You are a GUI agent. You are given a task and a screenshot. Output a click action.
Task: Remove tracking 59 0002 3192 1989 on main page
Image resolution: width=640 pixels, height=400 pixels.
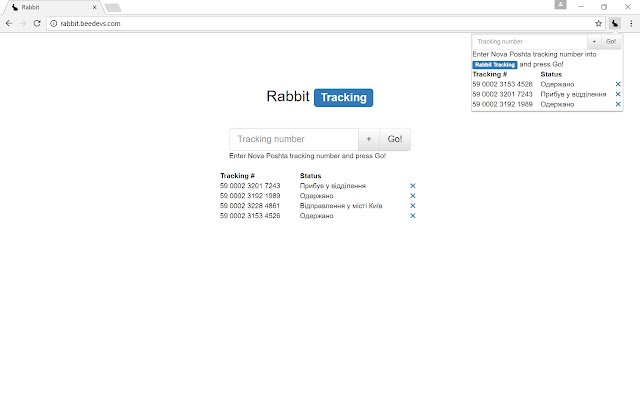pyautogui.click(x=413, y=196)
